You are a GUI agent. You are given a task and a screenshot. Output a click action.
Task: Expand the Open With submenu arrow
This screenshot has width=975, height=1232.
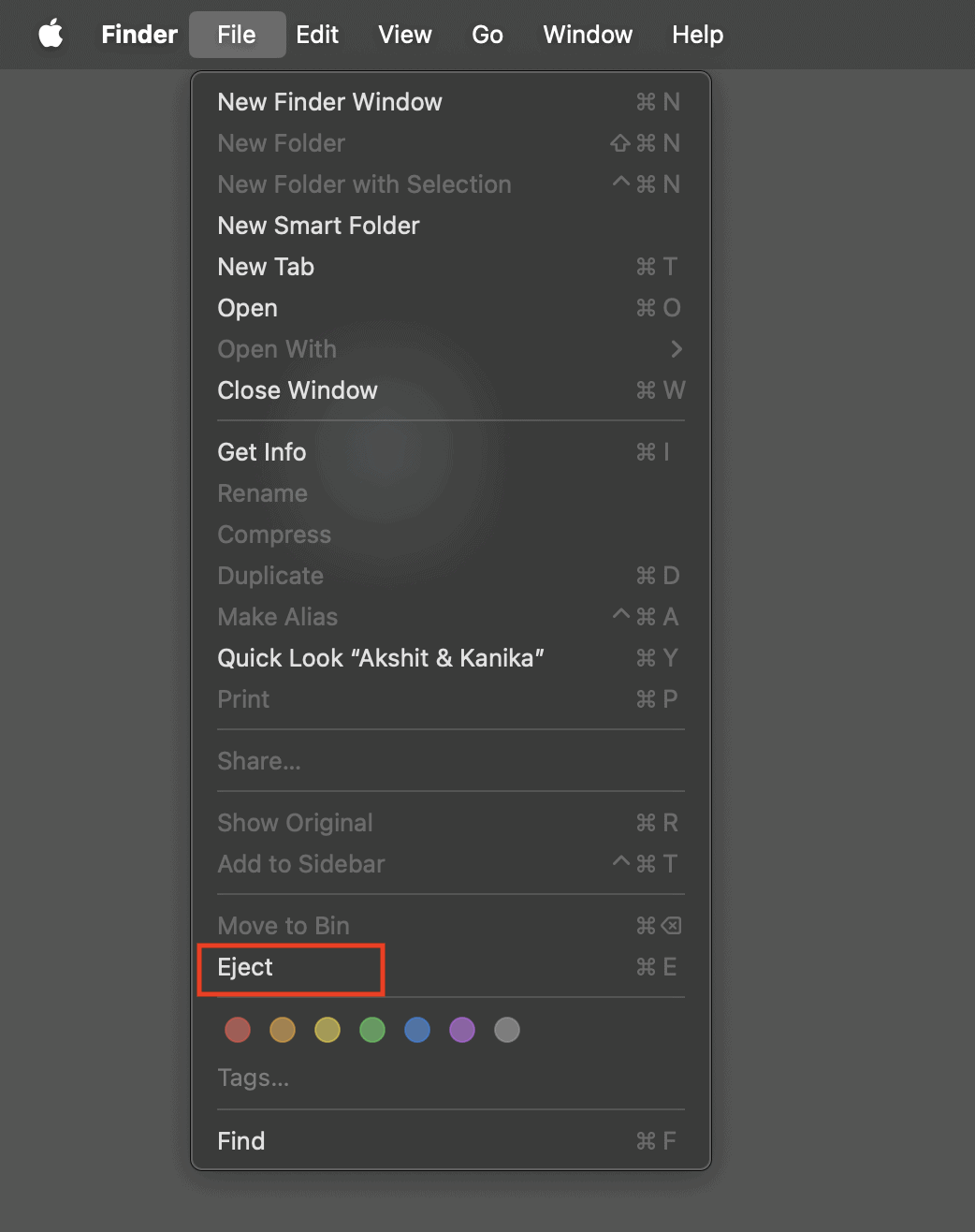[676, 349]
